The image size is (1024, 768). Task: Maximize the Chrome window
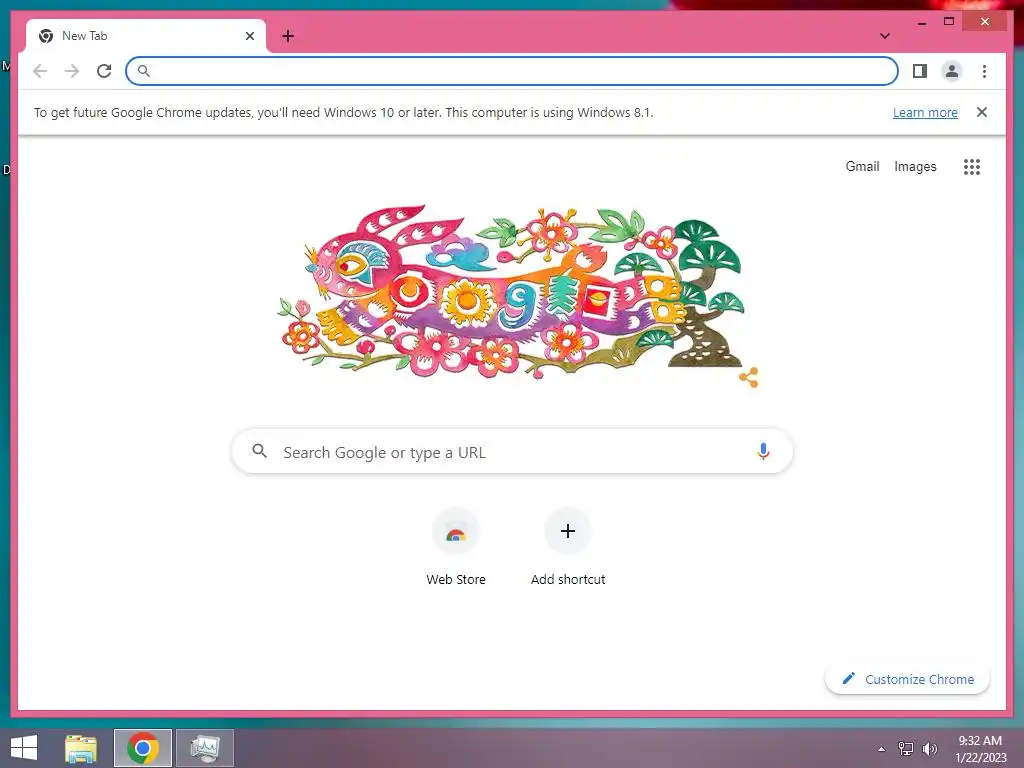tap(949, 22)
